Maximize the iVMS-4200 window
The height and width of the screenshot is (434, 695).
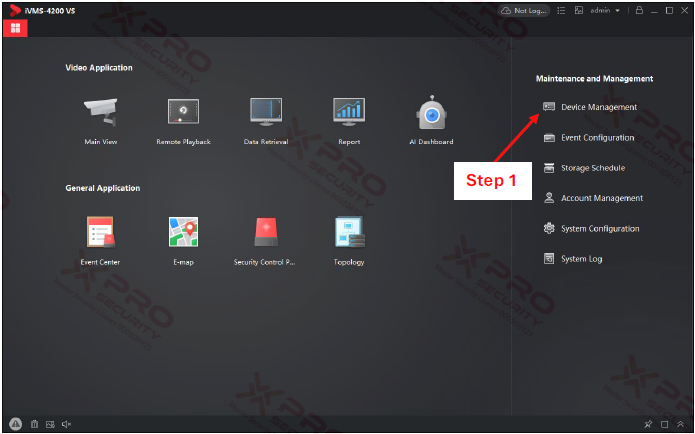pyautogui.click(x=669, y=11)
